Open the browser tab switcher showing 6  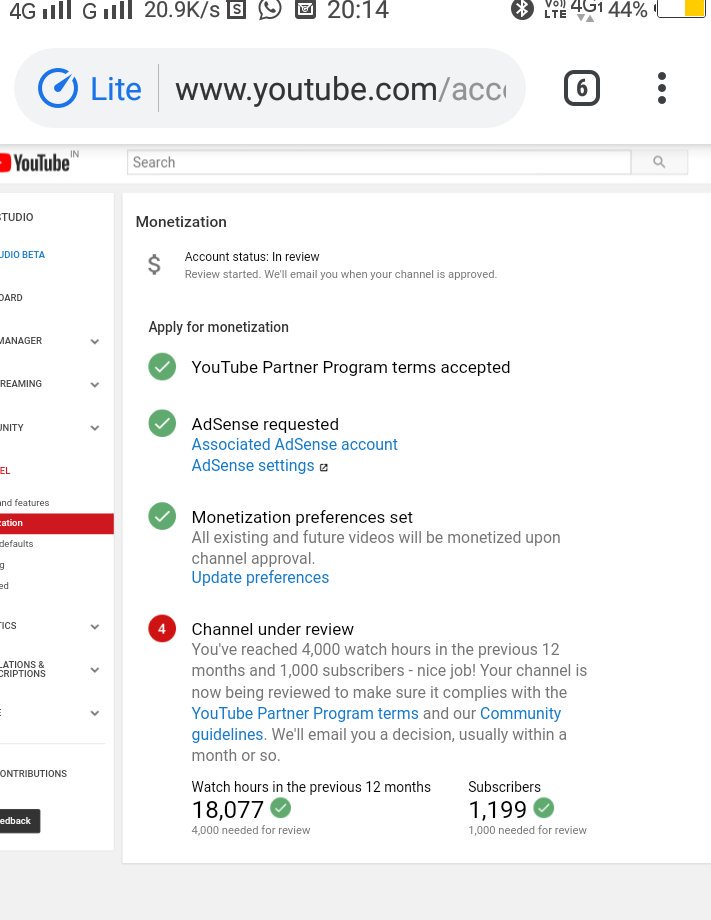click(x=581, y=88)
